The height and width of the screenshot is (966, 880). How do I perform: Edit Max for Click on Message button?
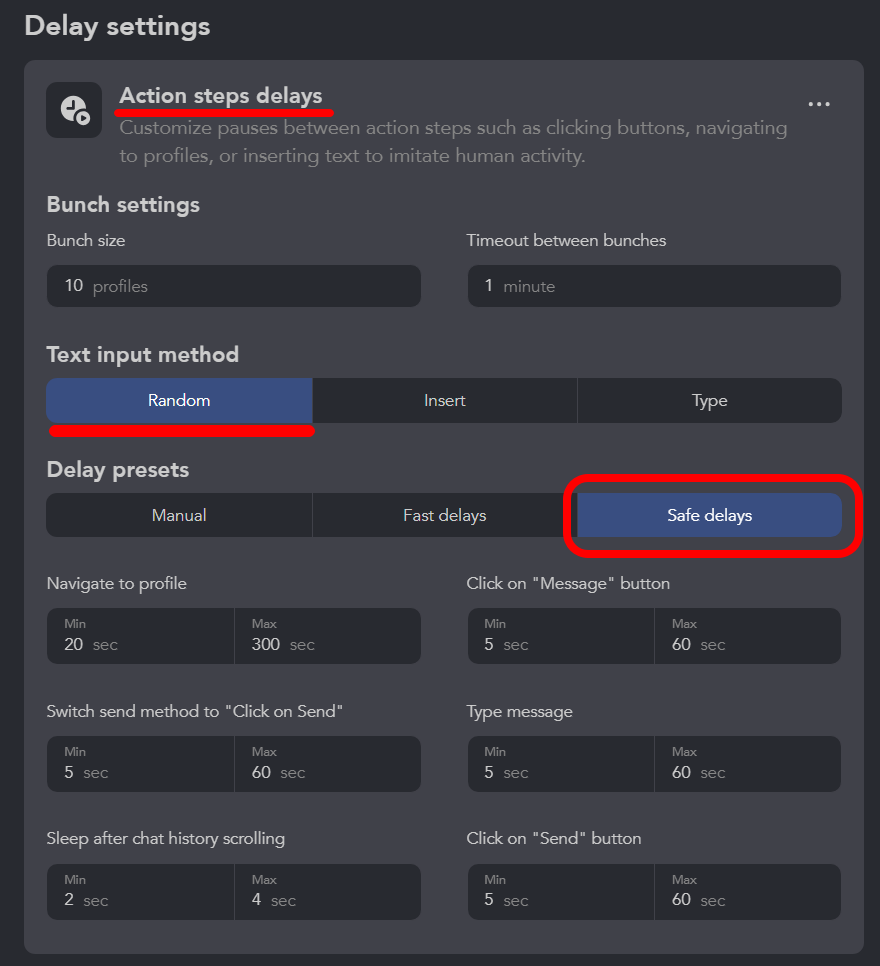click(x=748, y=636)
